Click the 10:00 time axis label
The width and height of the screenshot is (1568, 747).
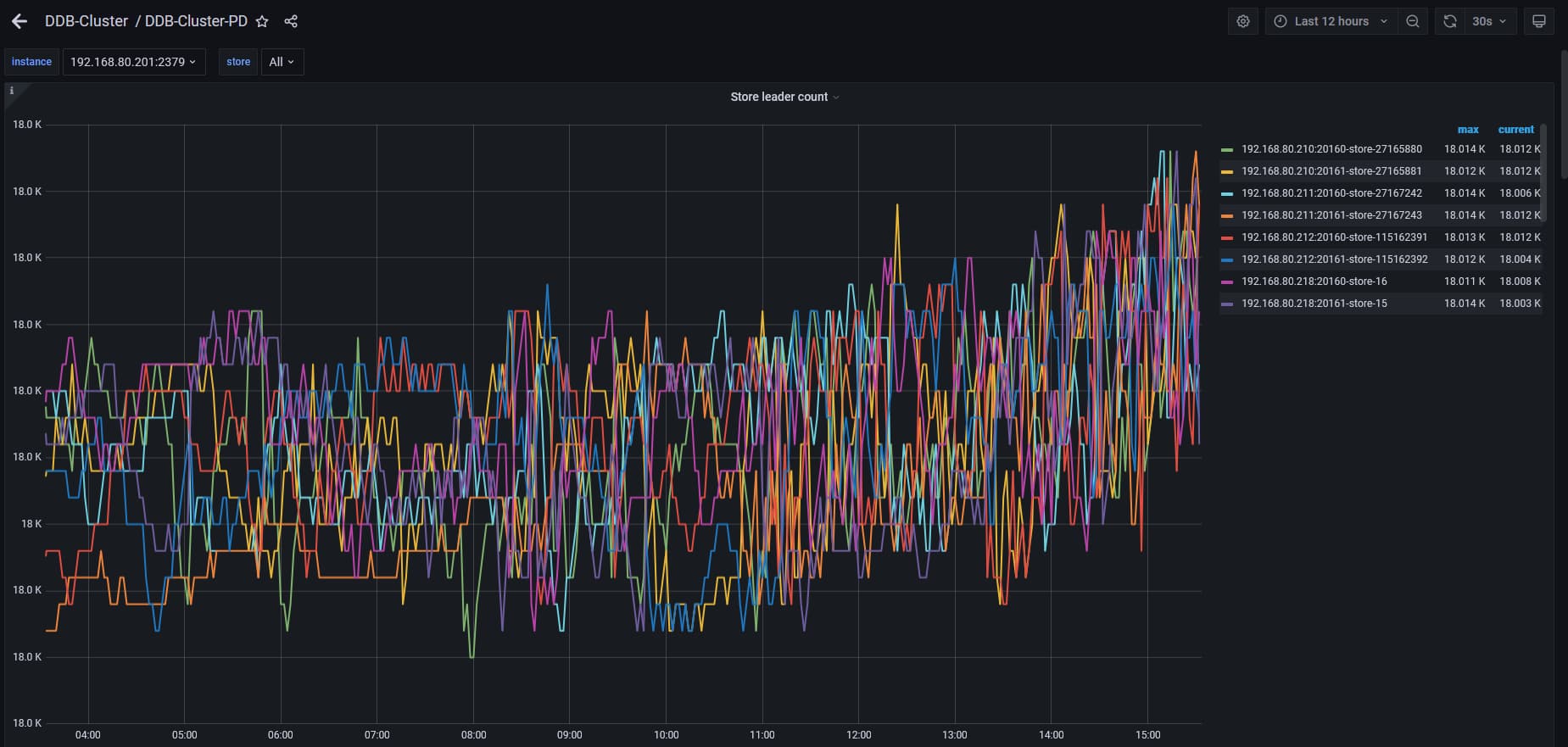[x=666, y=735]
